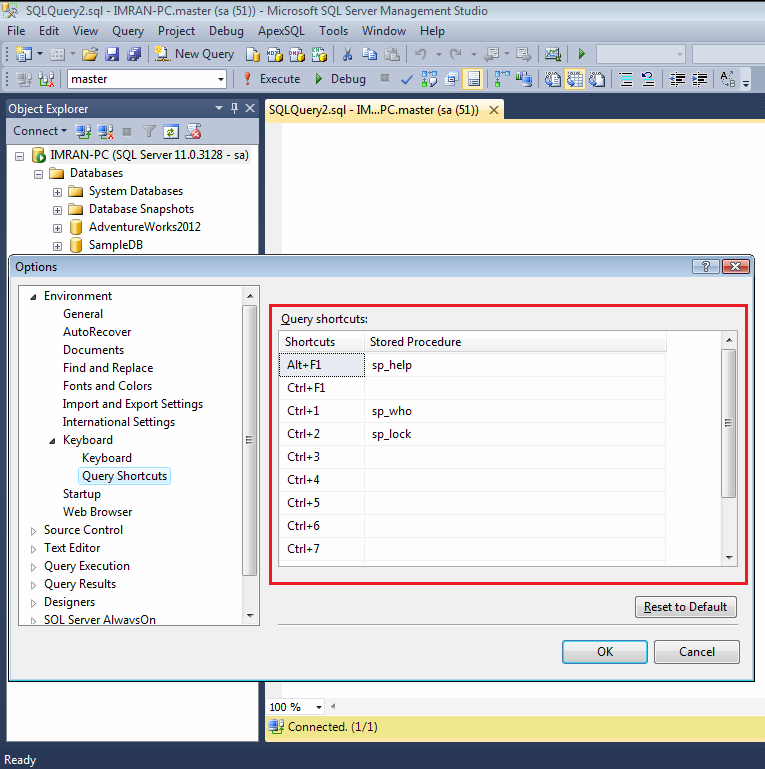Open Analysis Services MDX Query icon
The width and height of the screenshot is (765, 769).
[275, 54]
